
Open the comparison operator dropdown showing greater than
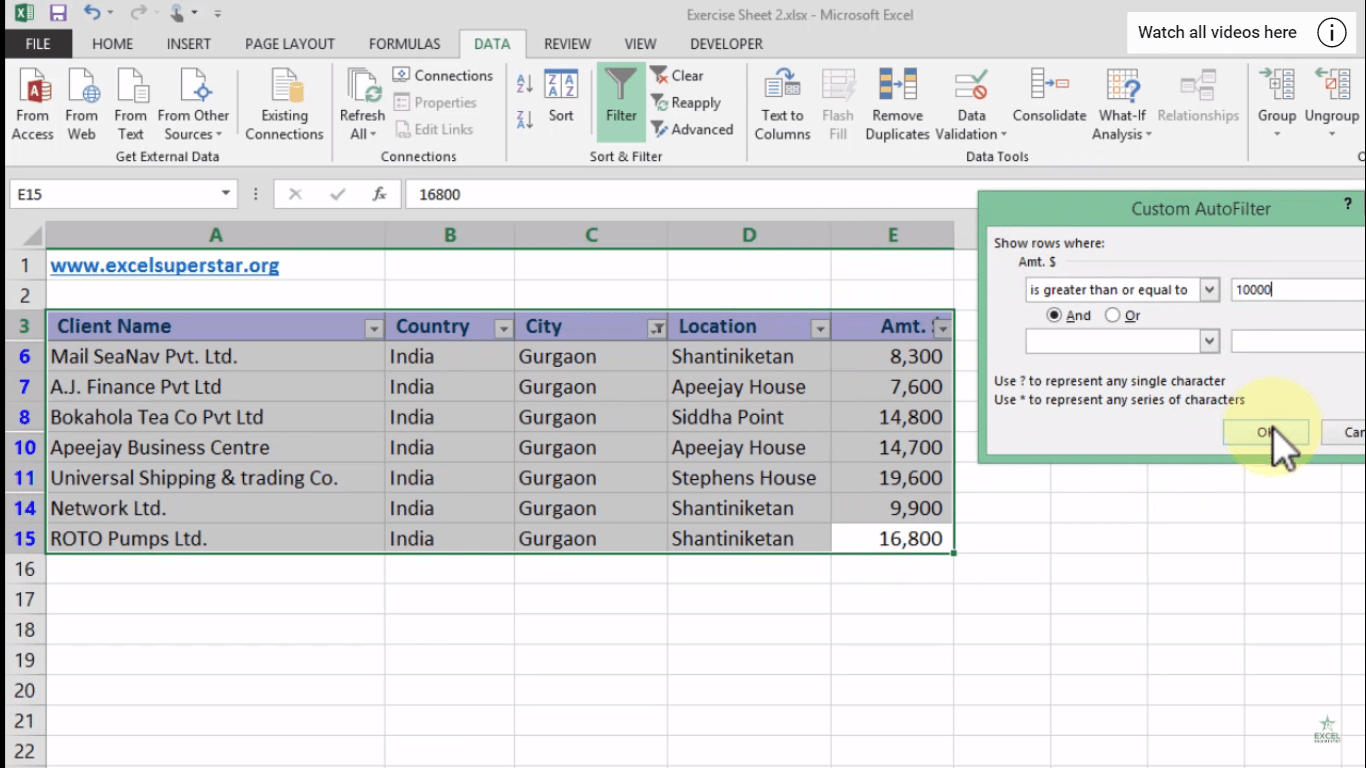(x=1209, y=289)
